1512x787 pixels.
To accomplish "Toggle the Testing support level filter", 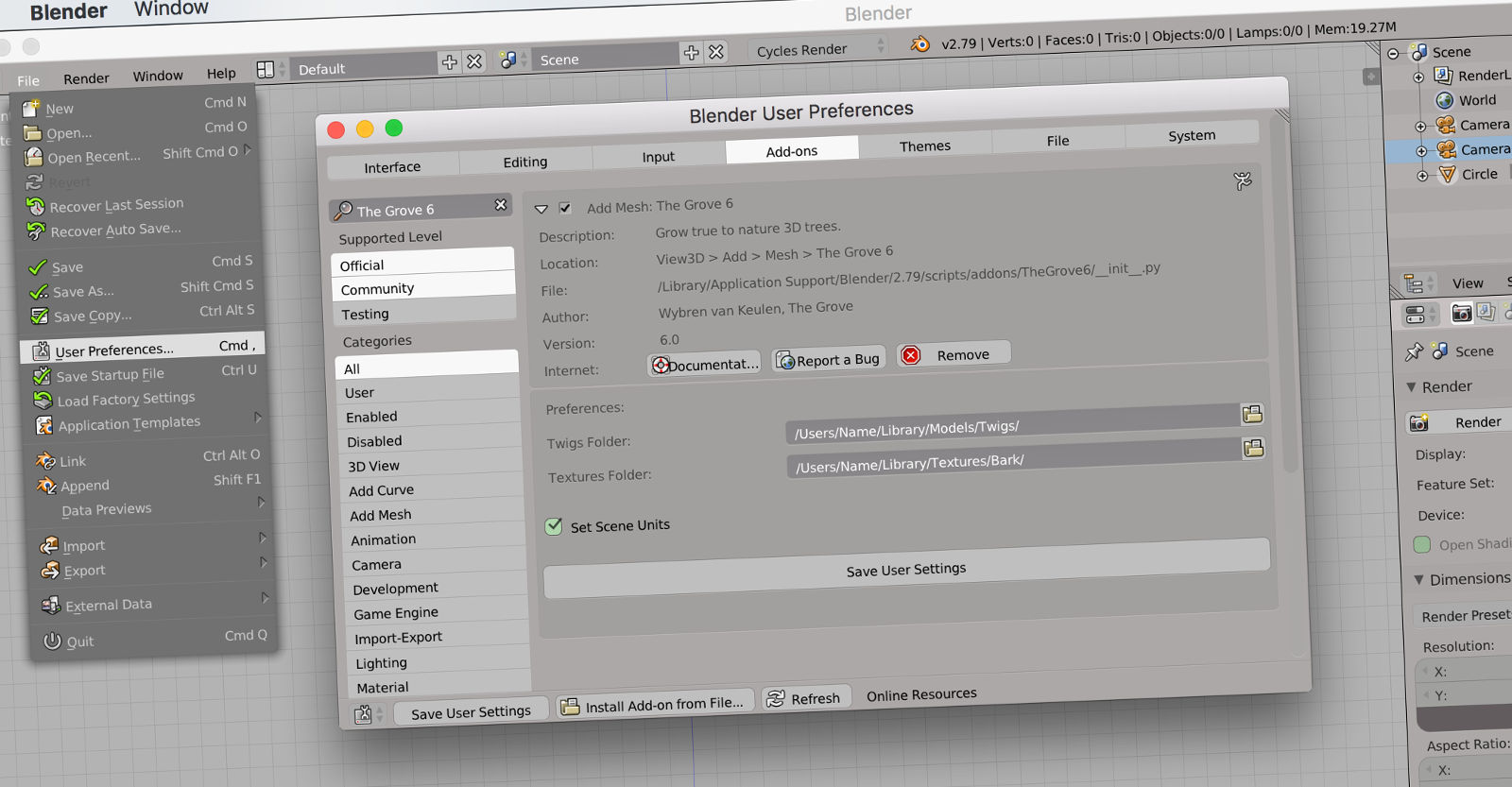I will pyautogui.click(x=424, y=310).
